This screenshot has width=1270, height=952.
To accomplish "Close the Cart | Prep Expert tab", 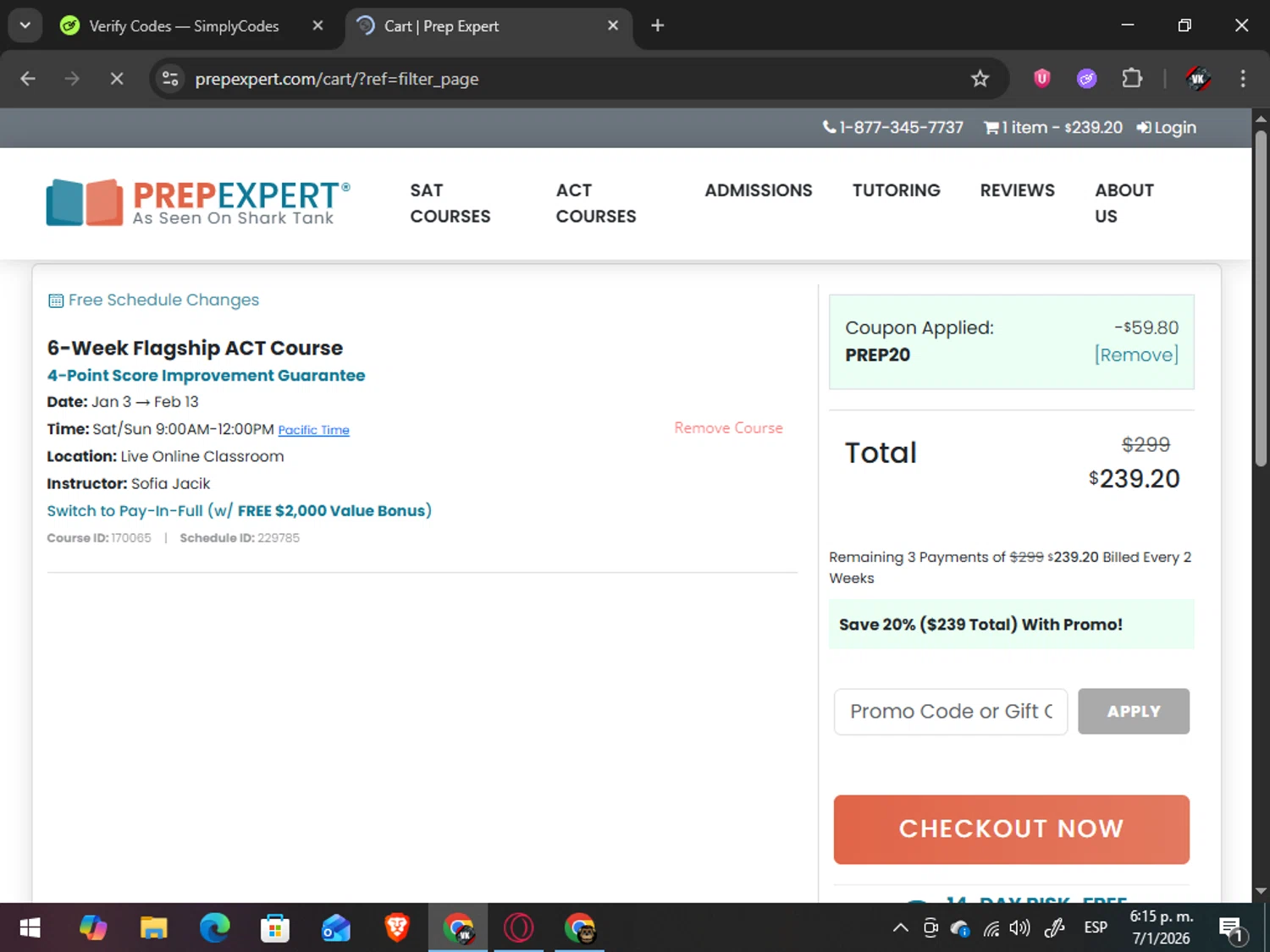I will 613,25.
